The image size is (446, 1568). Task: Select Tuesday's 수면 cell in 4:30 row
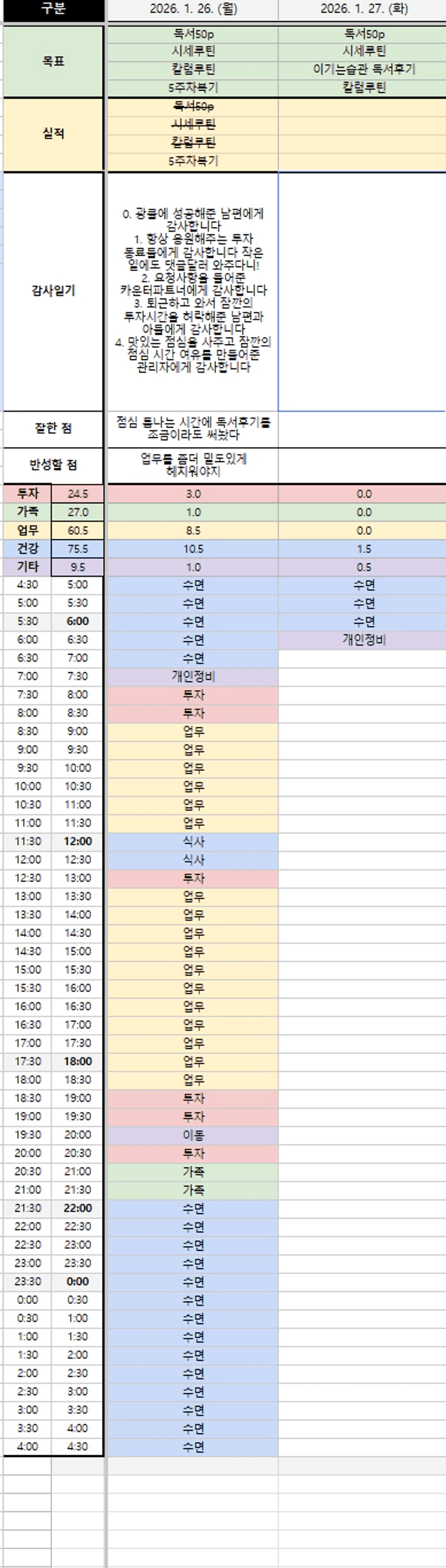pos(363,586)
